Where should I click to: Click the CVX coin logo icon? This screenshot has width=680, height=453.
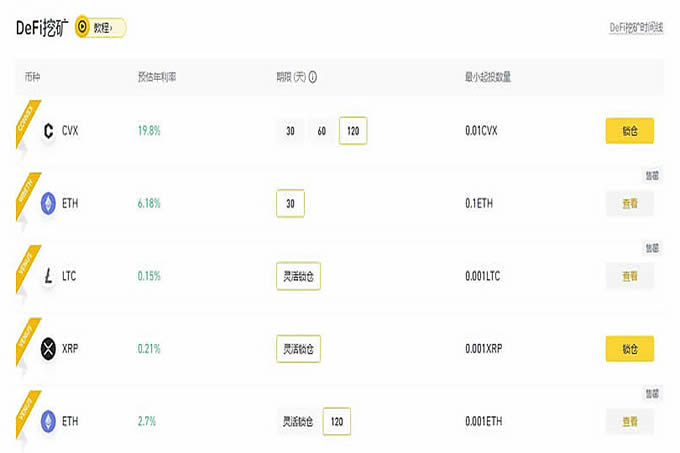click(48, 131)
